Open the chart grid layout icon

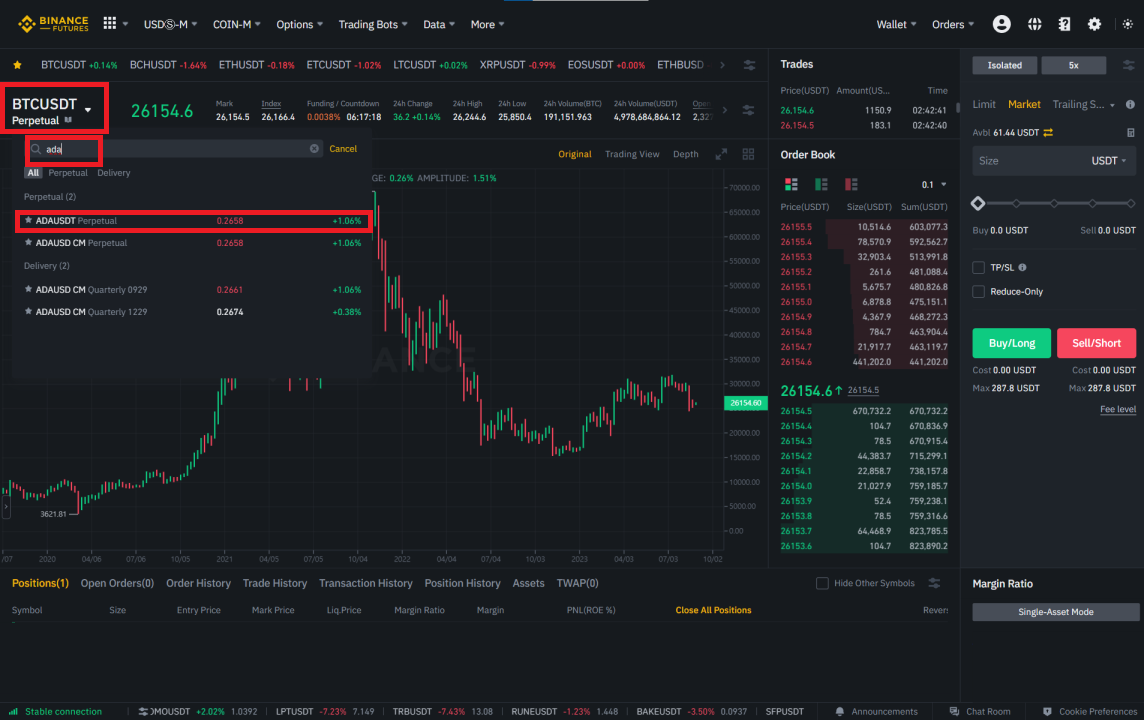749,154
